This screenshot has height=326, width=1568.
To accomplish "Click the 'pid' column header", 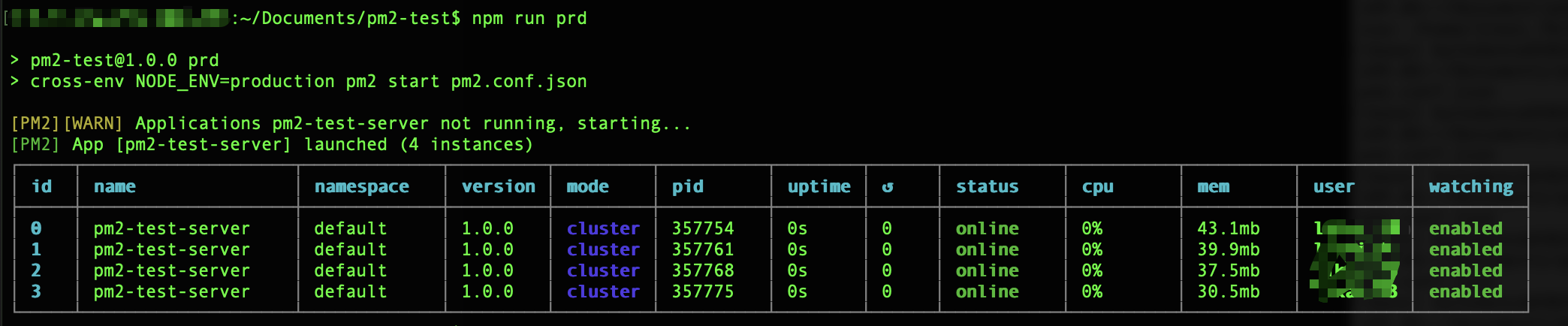I will (x=688, y=187).
